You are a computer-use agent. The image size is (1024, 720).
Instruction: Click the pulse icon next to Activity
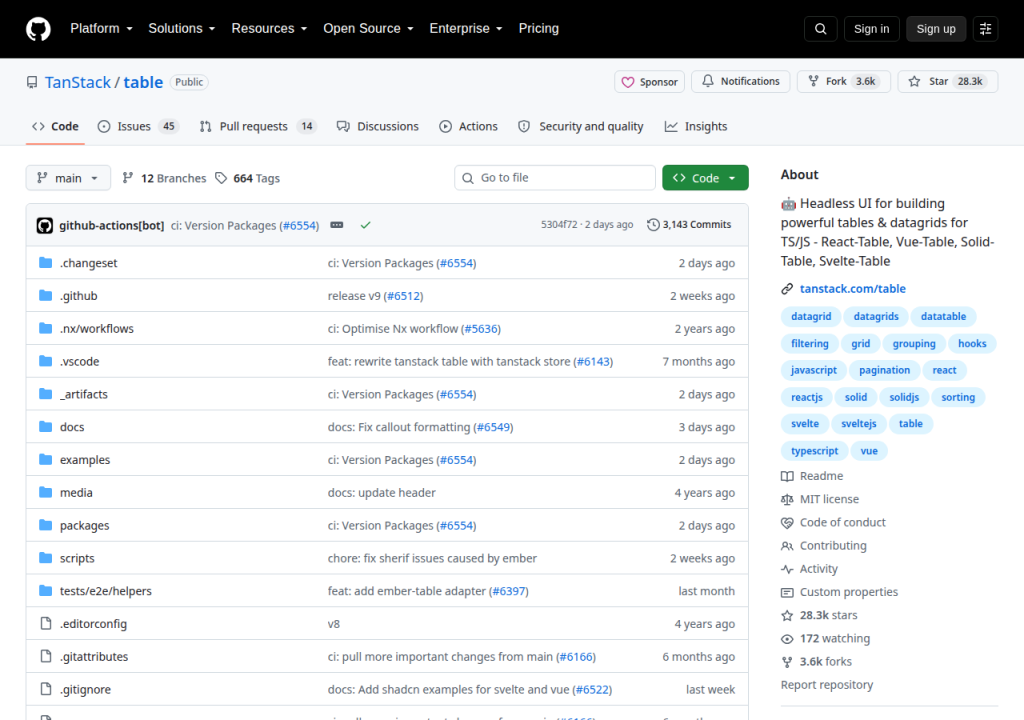point(787,569)
